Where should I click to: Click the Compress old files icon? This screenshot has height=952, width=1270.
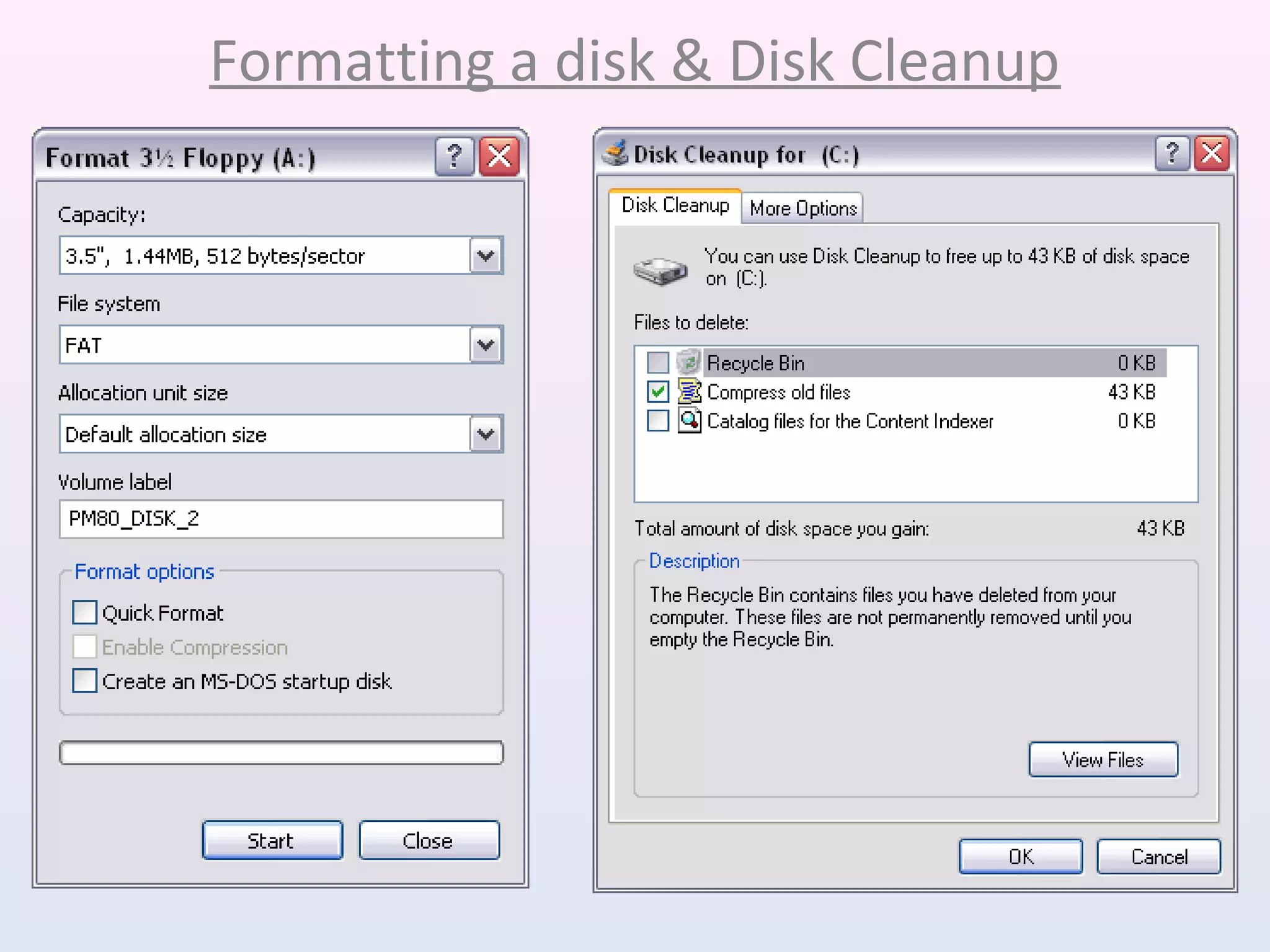(689, 392)
